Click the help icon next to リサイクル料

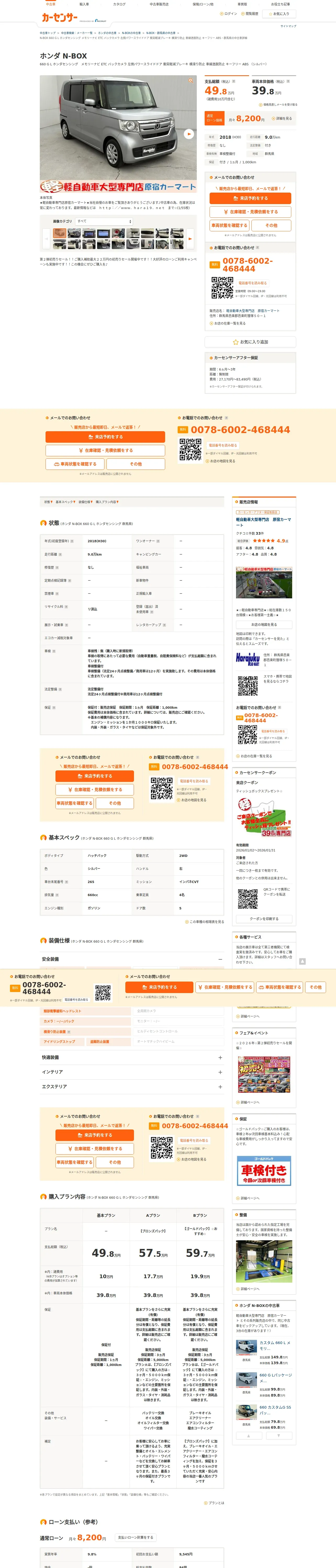66,606
